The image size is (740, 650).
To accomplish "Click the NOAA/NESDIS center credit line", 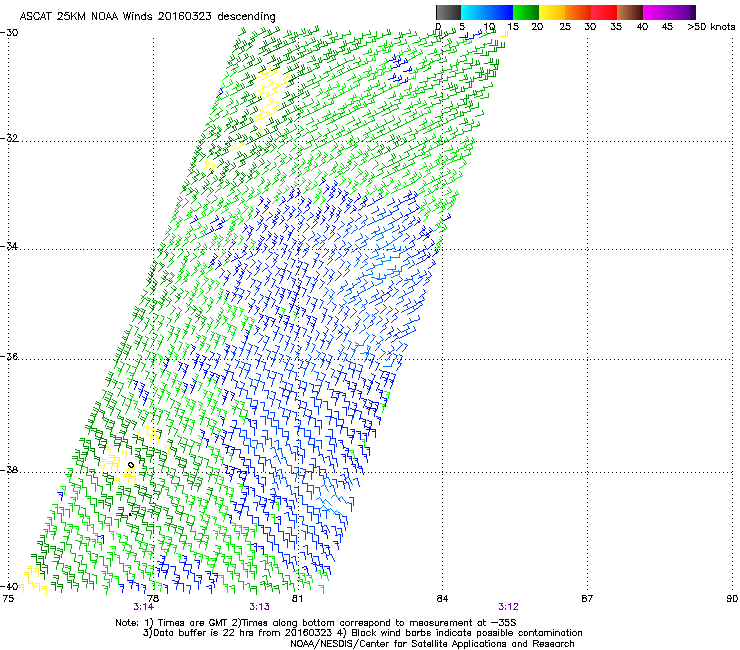I will point(432,644).
